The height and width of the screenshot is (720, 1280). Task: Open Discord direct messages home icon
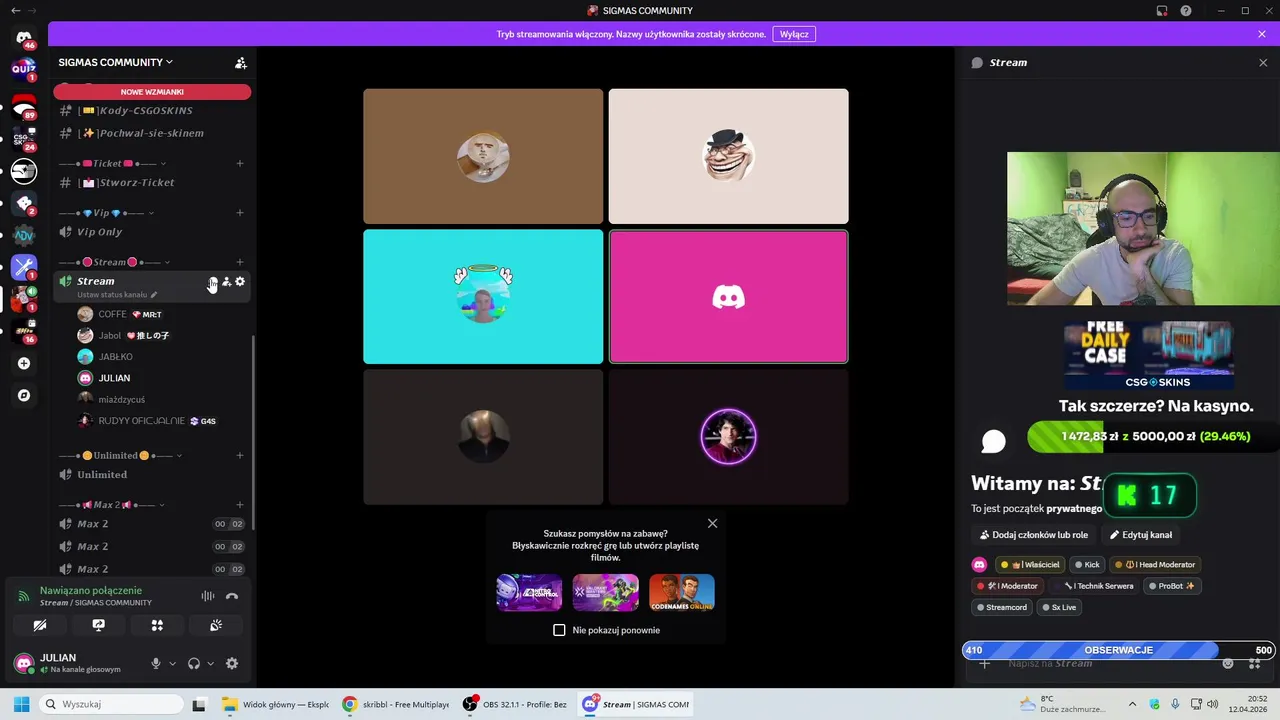[24, 38]
